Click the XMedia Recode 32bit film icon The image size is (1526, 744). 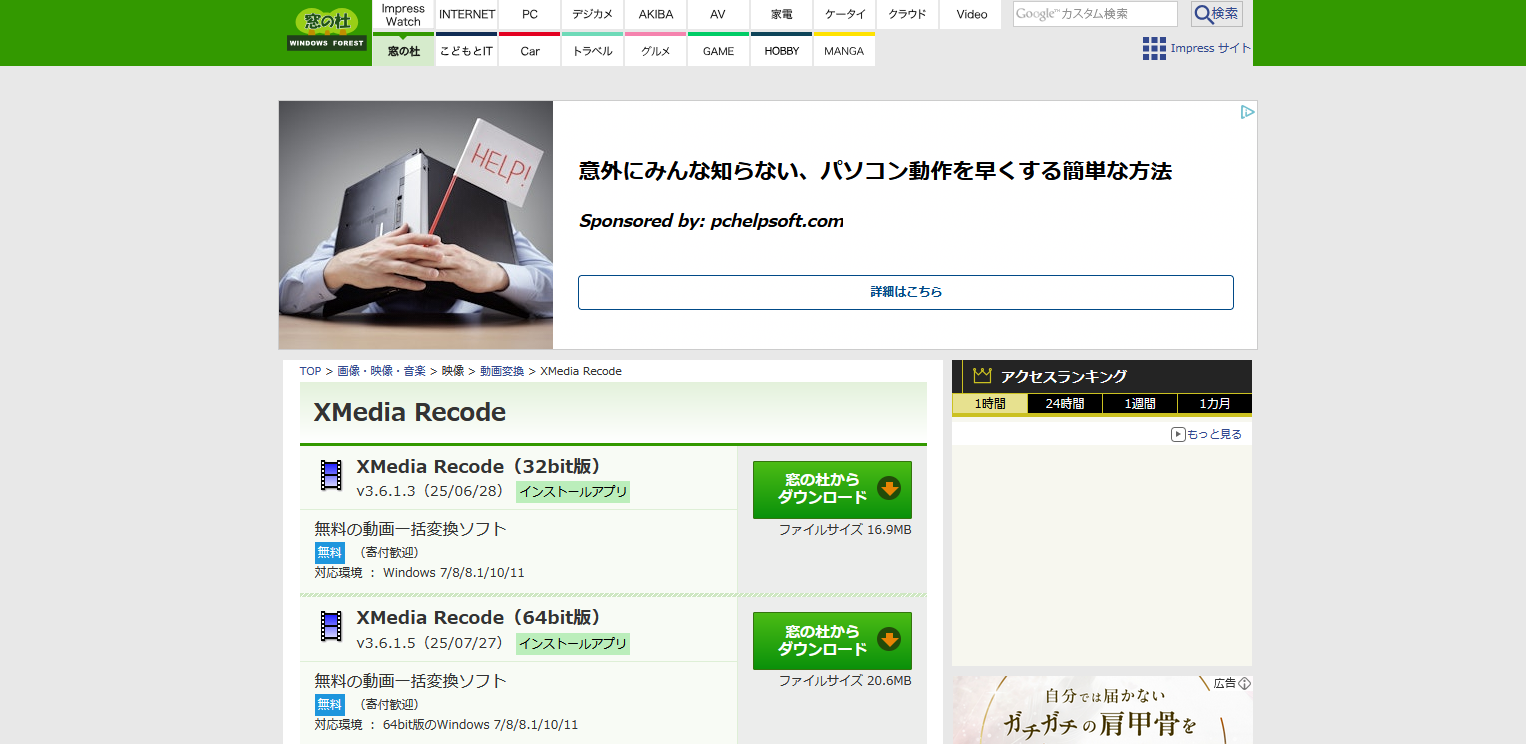pyautogui.click(x=331, y=475)
